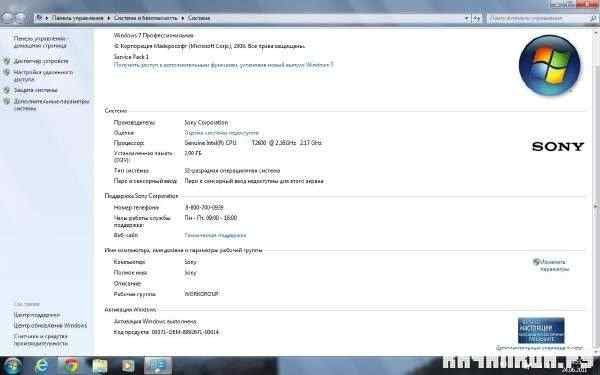Viewport: 600px width, 375px height.
Task: Expand the address bar history dropdown arrow
Action: coord(467,18)
